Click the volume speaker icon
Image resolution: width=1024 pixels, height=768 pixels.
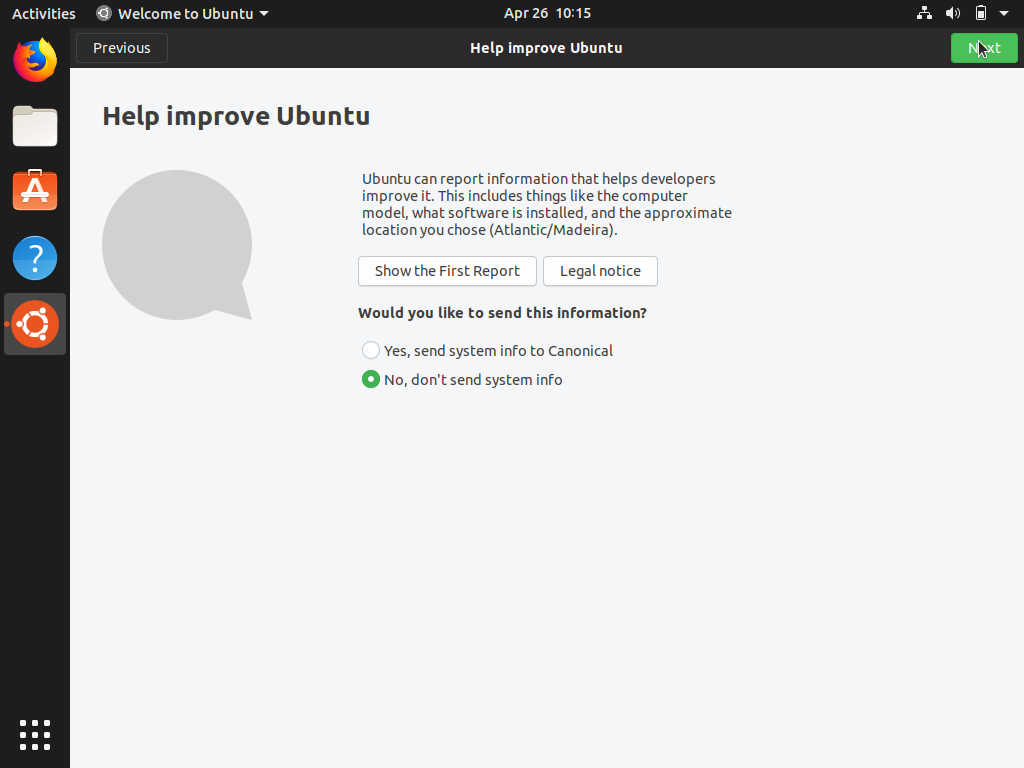click(x=953, y=13)
